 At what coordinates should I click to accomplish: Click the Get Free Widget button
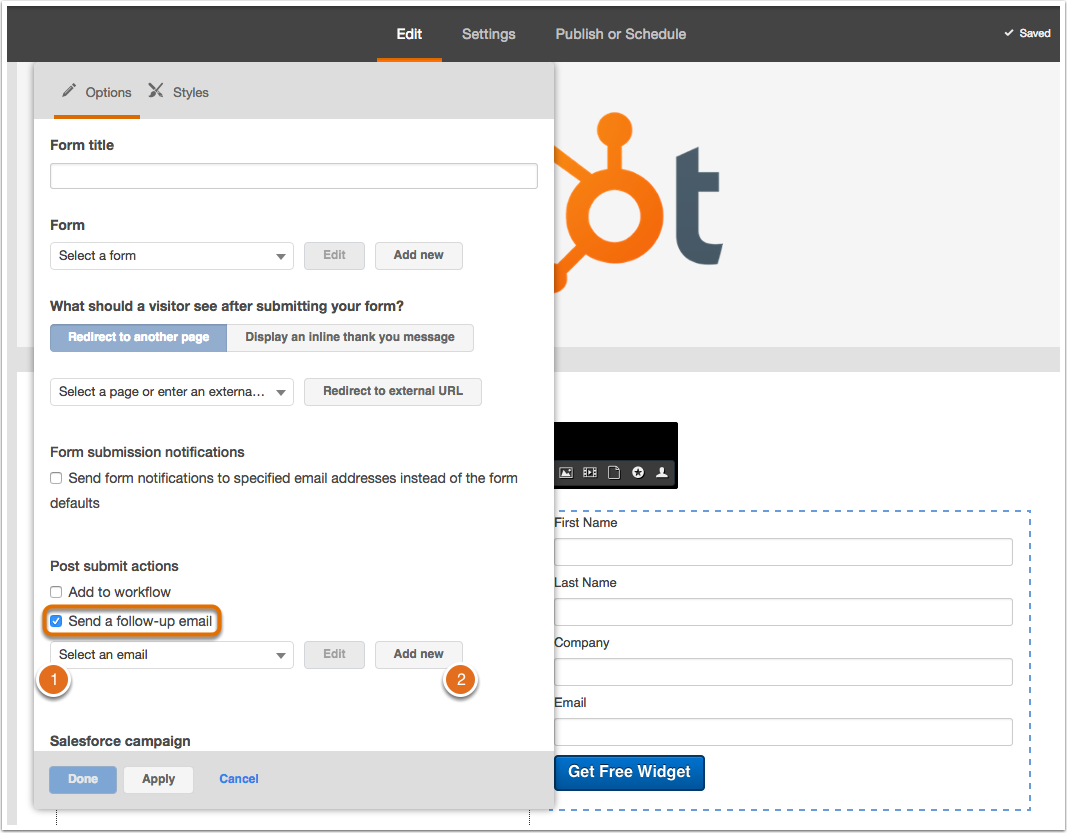(x=629, y=772)
